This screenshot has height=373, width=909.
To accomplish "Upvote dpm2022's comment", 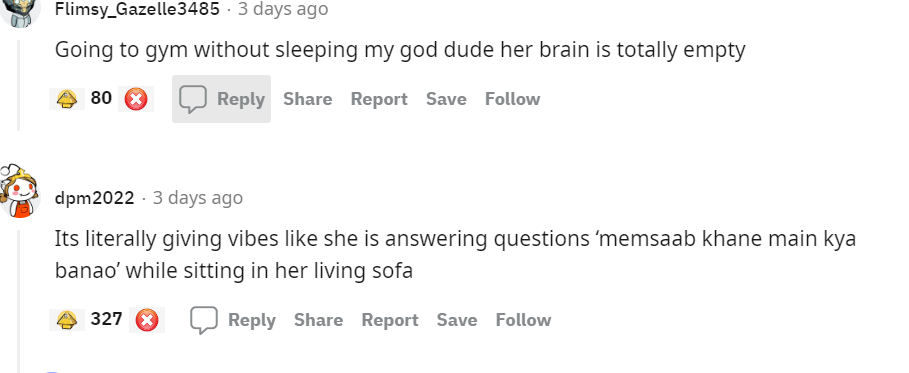I will 67,320.
